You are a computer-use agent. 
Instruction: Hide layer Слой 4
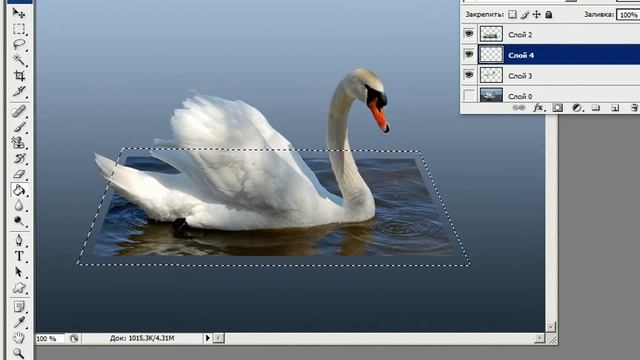[x=469, y=54]
